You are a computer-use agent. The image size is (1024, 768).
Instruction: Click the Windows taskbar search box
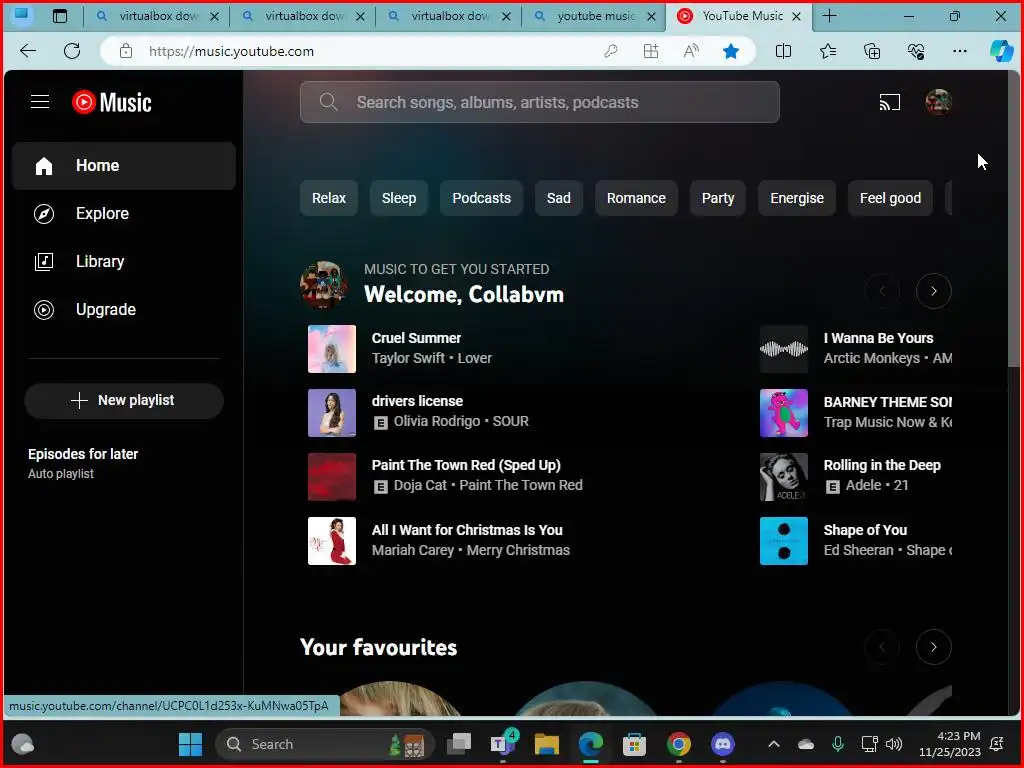point(325,744)
